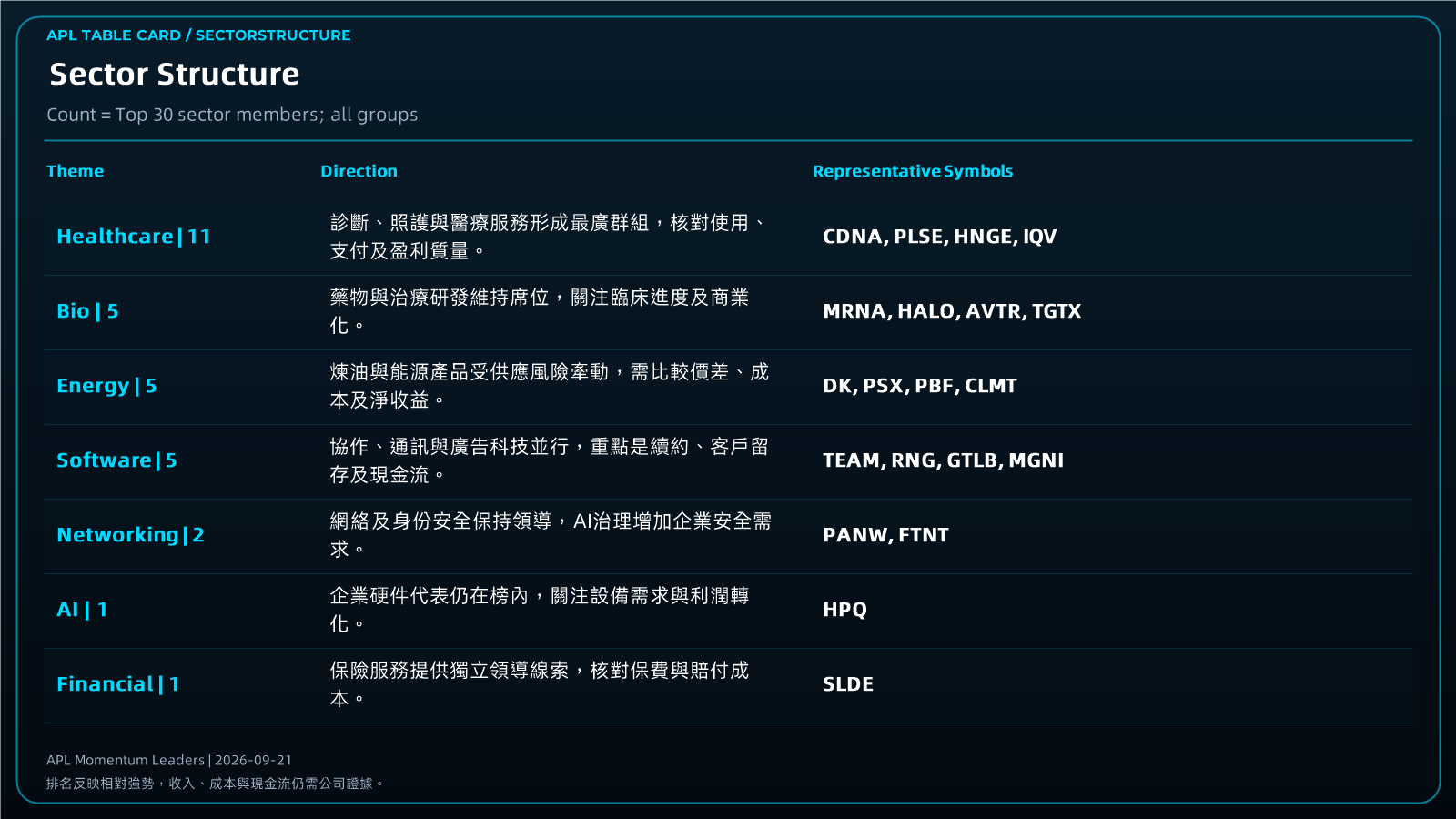Select the Software | 5 theme label
The image size is (1456, 819).
coord(116,460)
